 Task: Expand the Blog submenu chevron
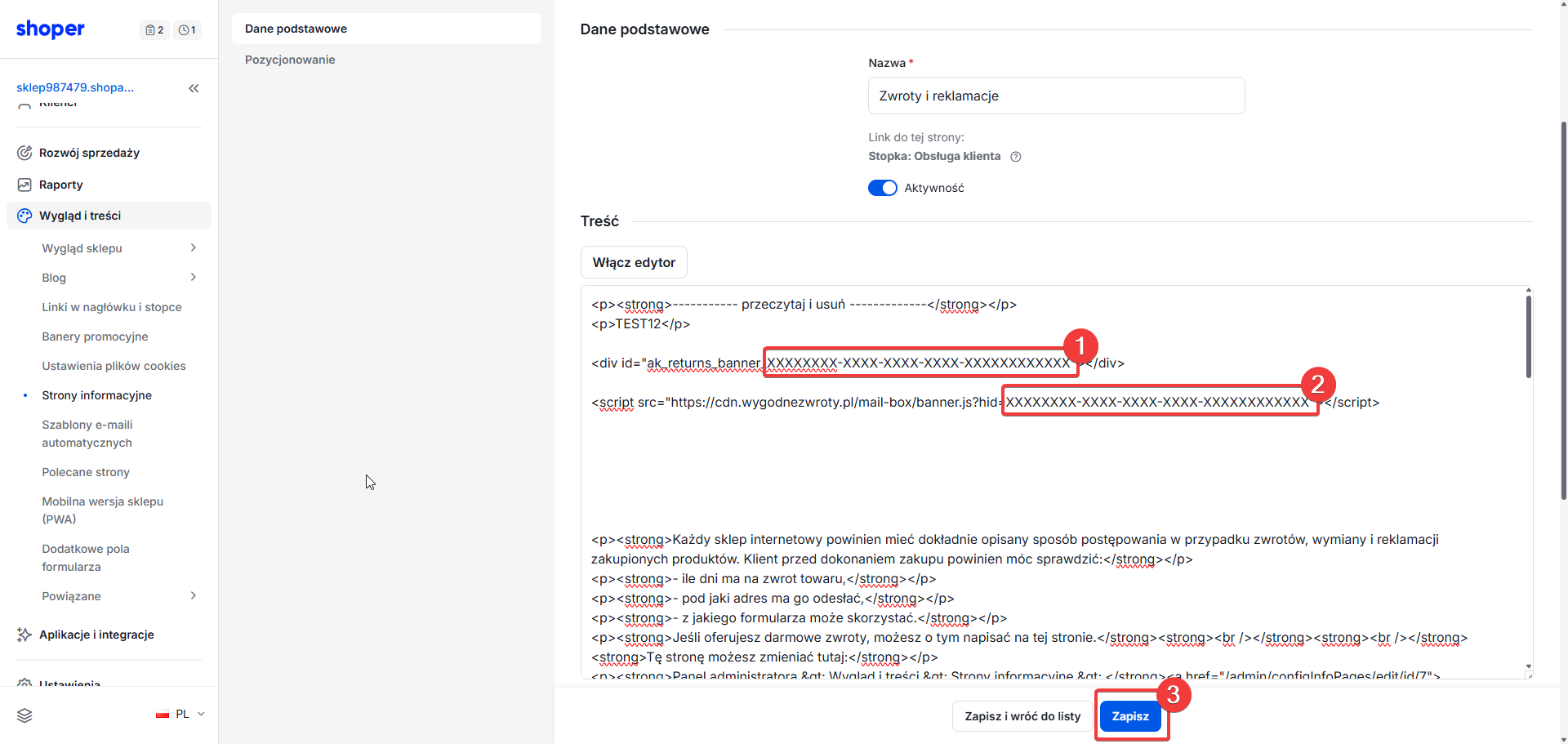pos(194,277)
